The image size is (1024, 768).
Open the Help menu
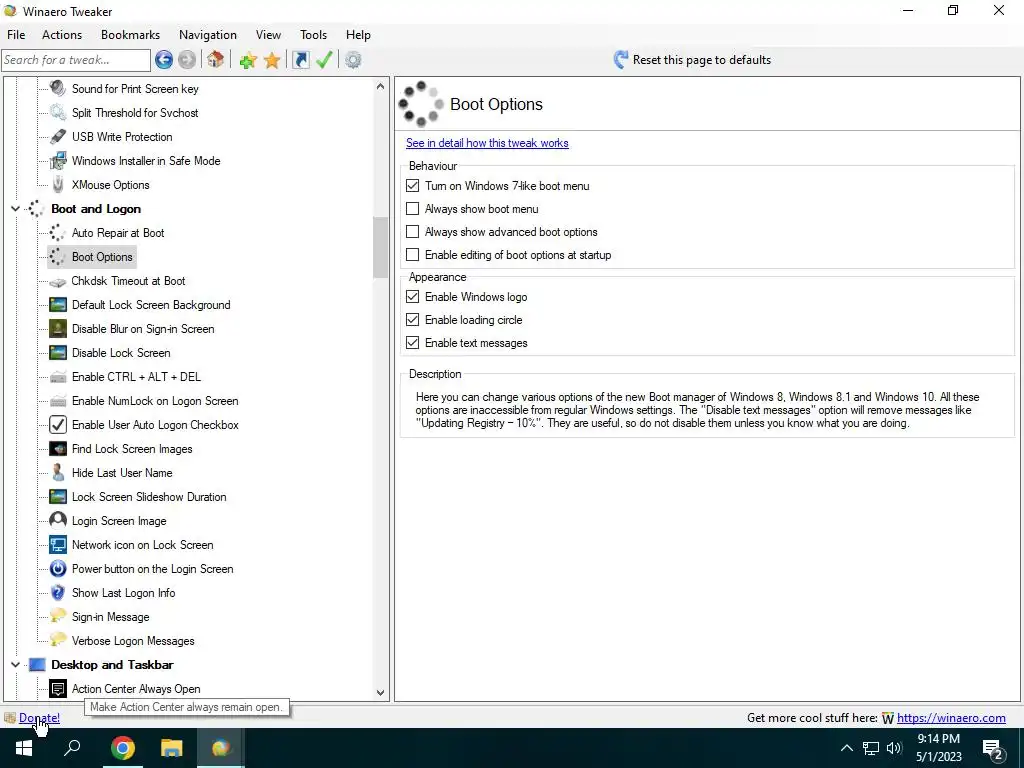coord(358,35)
